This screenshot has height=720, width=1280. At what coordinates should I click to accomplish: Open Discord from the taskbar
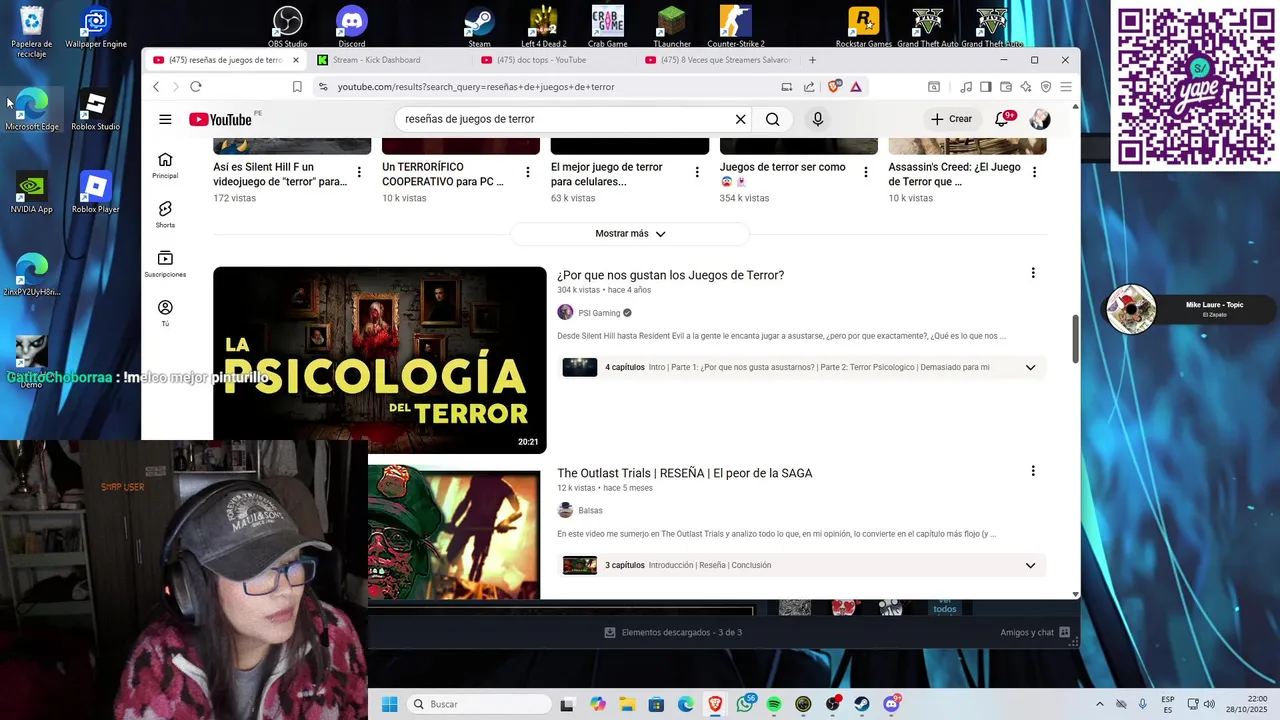(x=891, y=704)
